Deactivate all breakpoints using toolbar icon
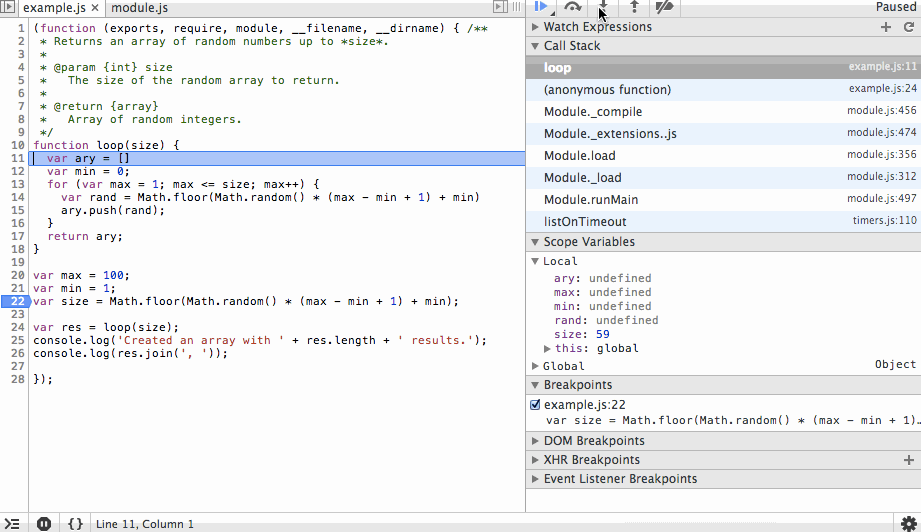The width and height of the screenshot is (921, 532). (x=664, y=7)
